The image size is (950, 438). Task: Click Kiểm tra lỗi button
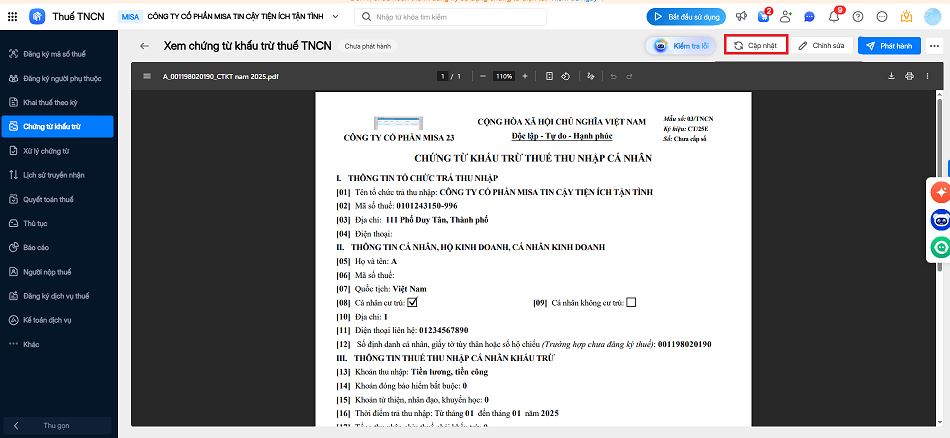pos(681,45)
